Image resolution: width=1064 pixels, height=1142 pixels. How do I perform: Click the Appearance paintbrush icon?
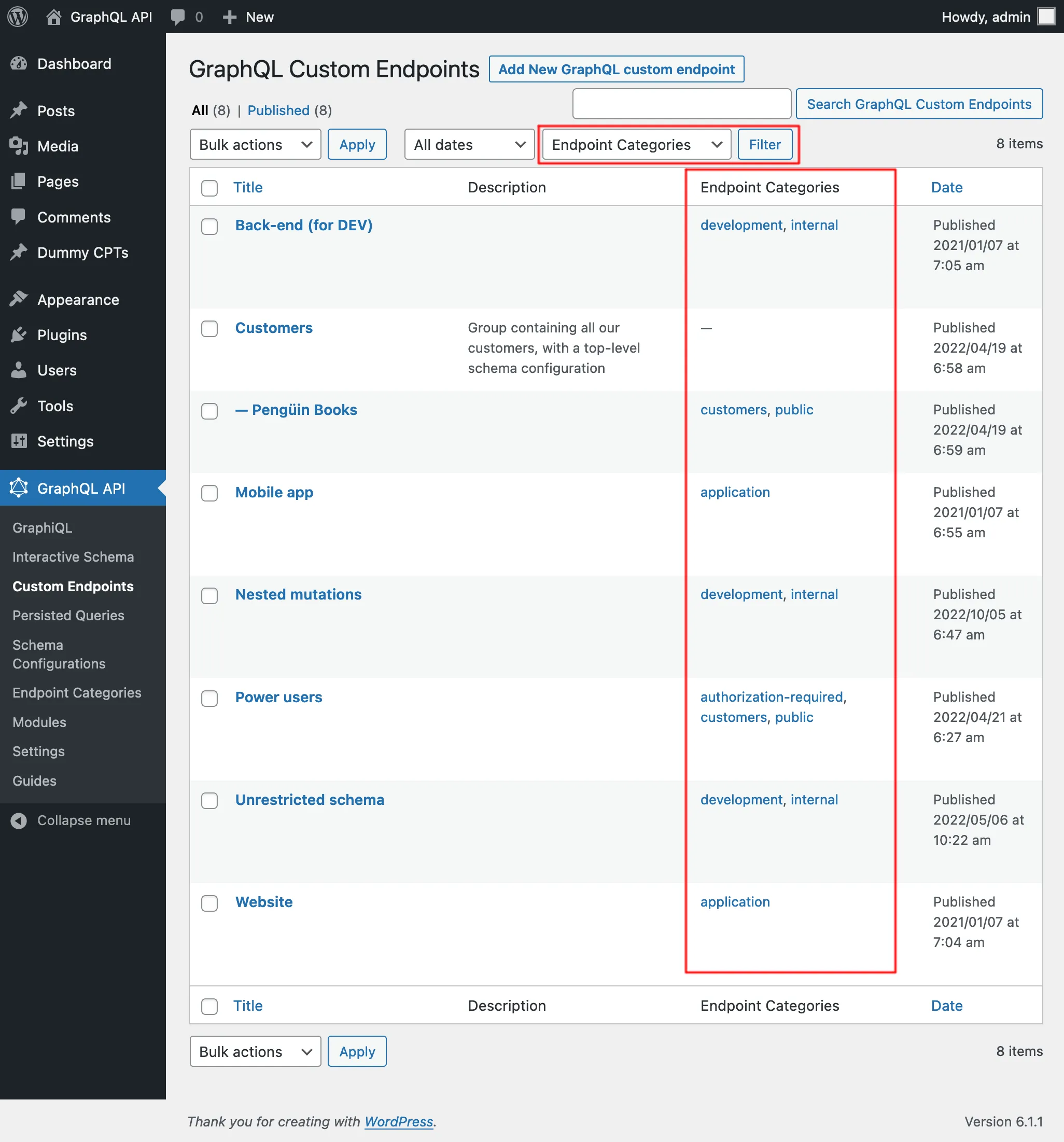click(19, 299)
